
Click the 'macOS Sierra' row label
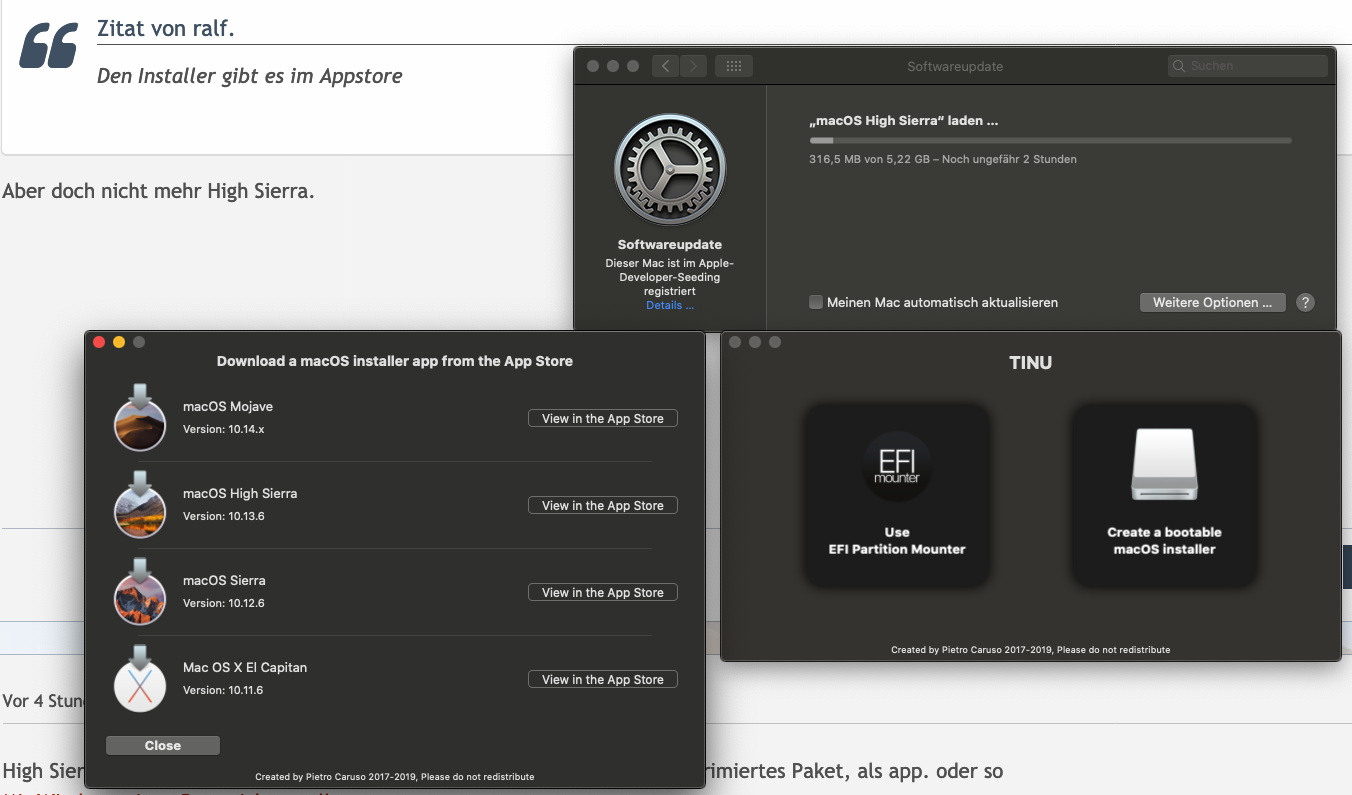(x=224, y=580)
